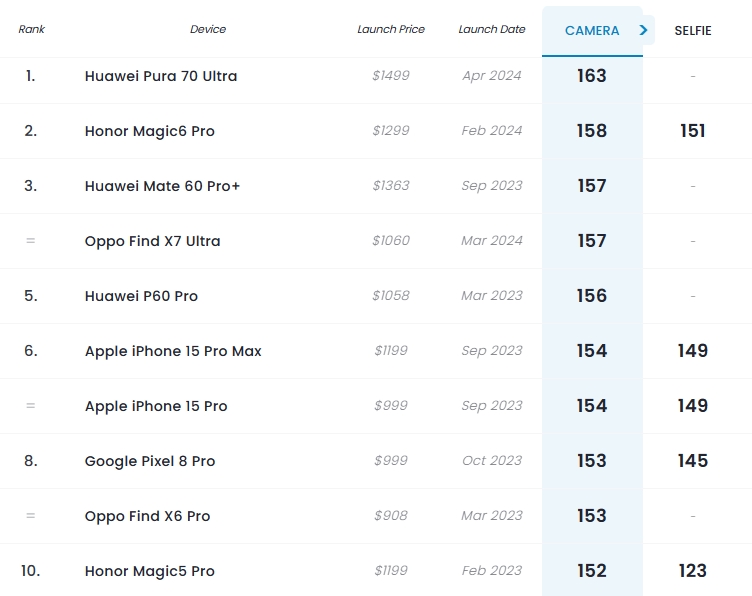Sort by the Launch Date column header
This screenshot has height=596, width=752.
(x=492, y=29)
